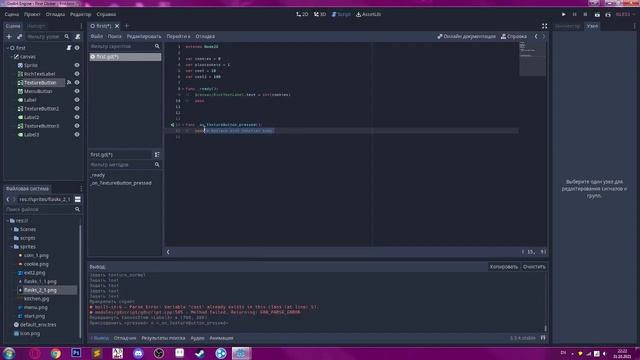The height and width of the screenshot is (360, 640).
Task: Toggle FileSystem split view mode
Action: coord(78,199)
